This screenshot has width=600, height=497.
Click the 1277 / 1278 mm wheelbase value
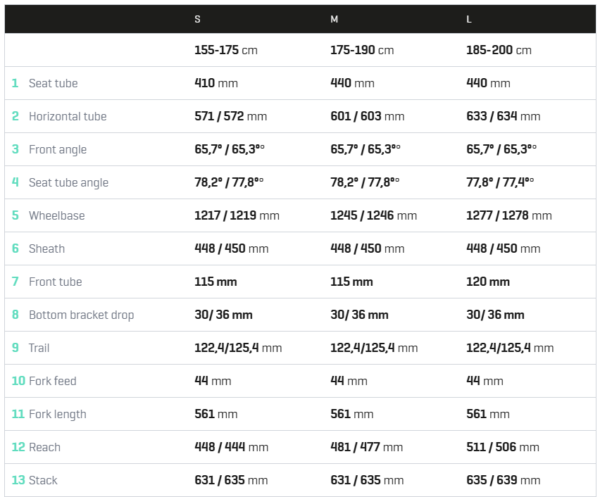(x=509, y=215)
